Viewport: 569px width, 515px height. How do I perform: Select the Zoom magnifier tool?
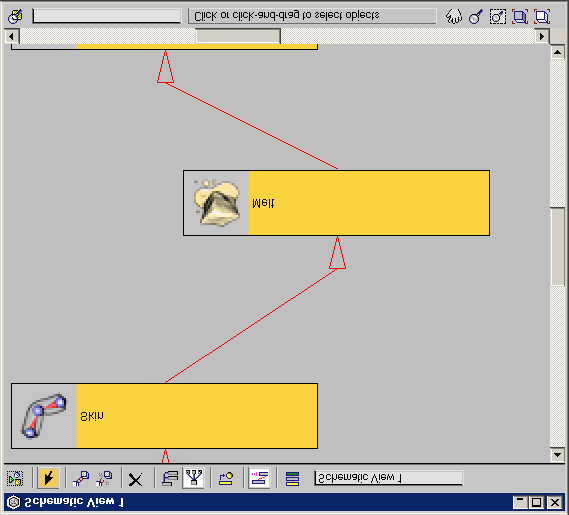[x=476, y=17]
